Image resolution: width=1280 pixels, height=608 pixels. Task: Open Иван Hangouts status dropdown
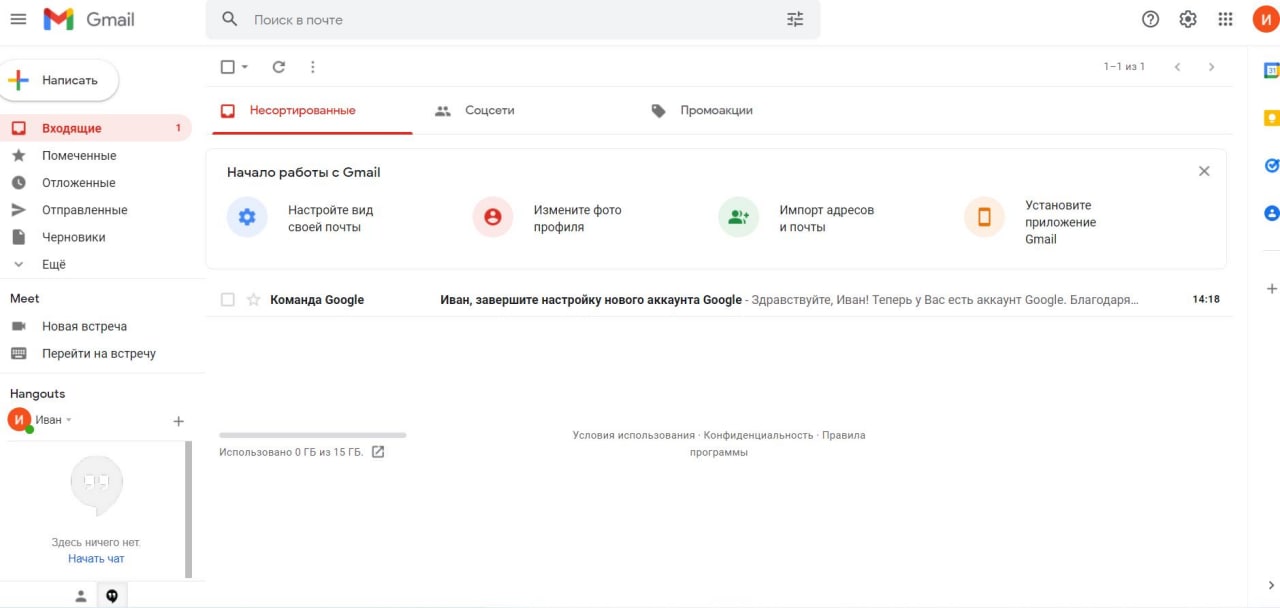tap(68, 420)
